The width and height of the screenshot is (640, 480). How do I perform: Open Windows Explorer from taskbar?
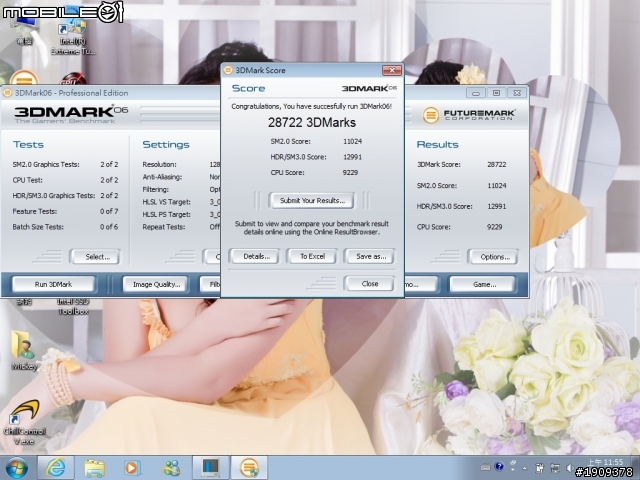tap(94, 468)
